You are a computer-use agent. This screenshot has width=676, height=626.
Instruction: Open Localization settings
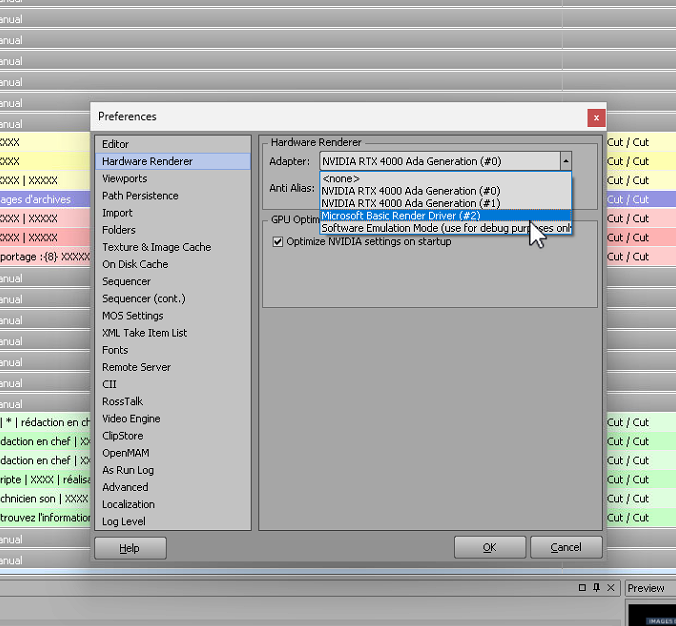pyautogui.click(x=173, y=504)
